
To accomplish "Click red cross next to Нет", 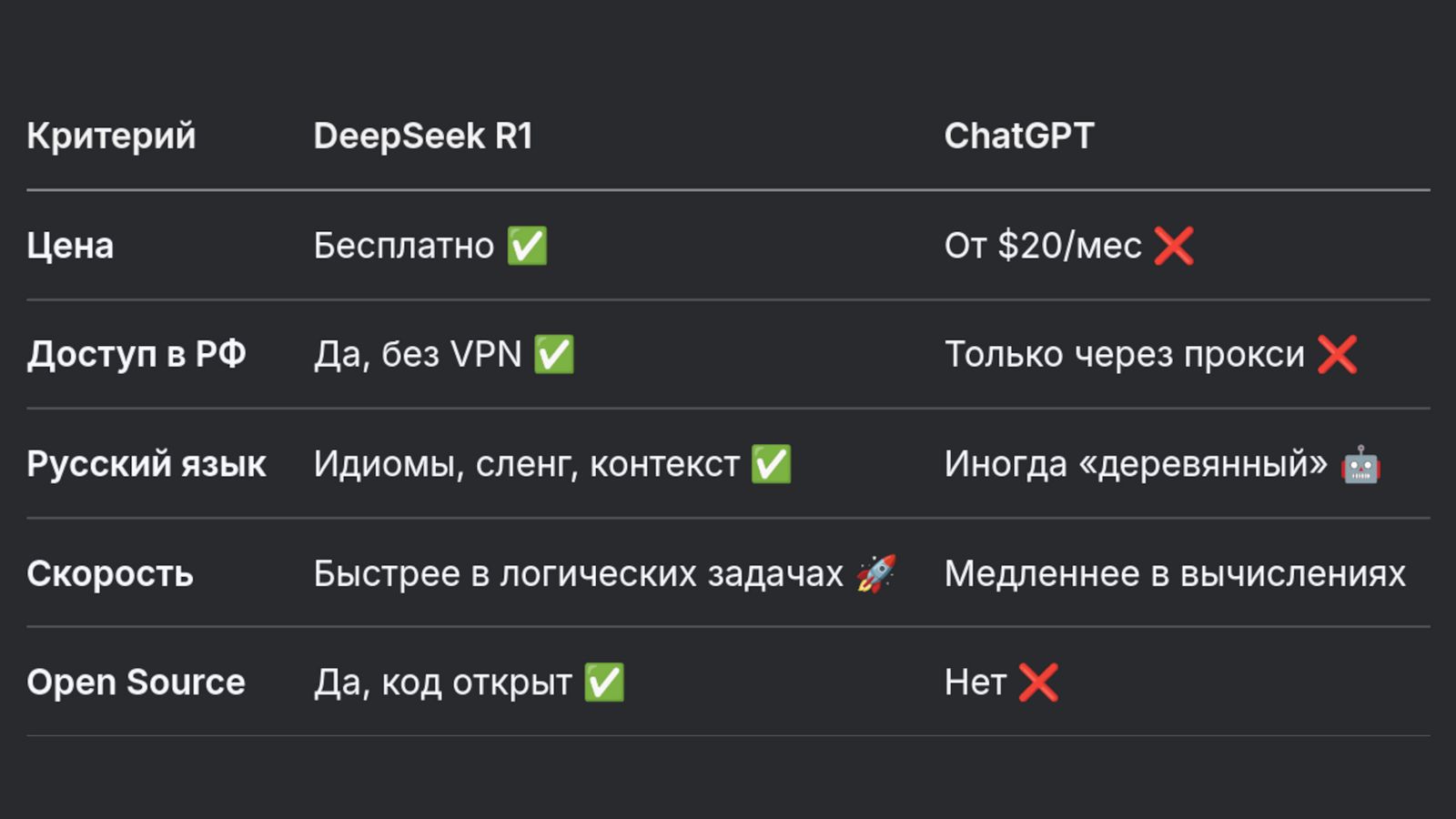I will click(x=1038, y=682).
